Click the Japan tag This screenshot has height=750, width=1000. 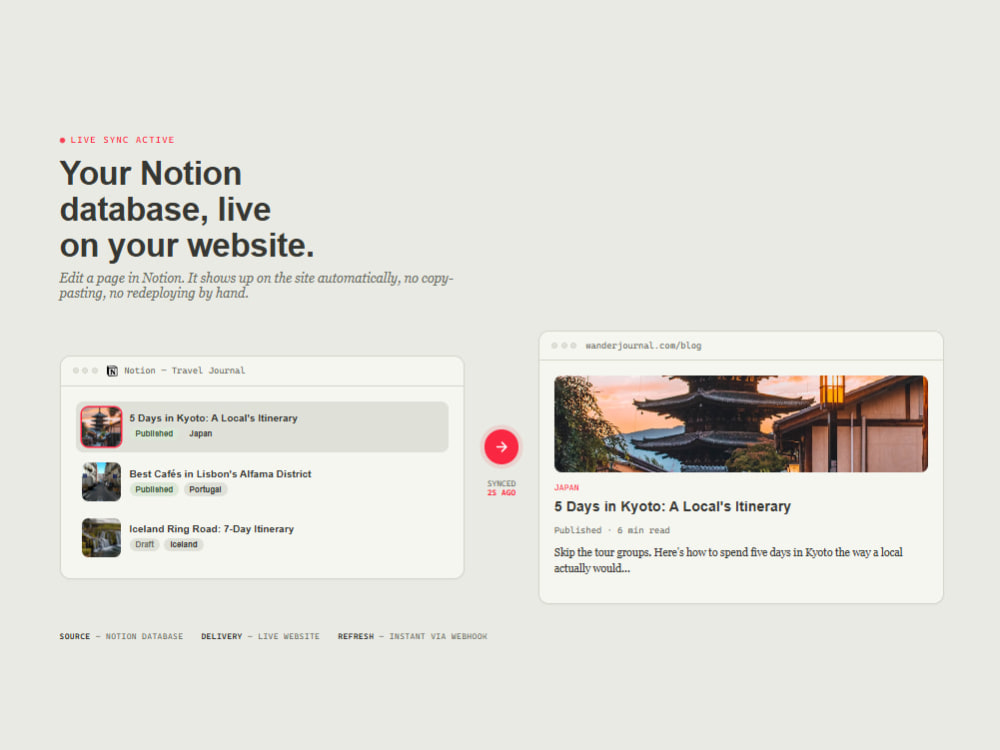pyautogui.click(x=200, y=434)
